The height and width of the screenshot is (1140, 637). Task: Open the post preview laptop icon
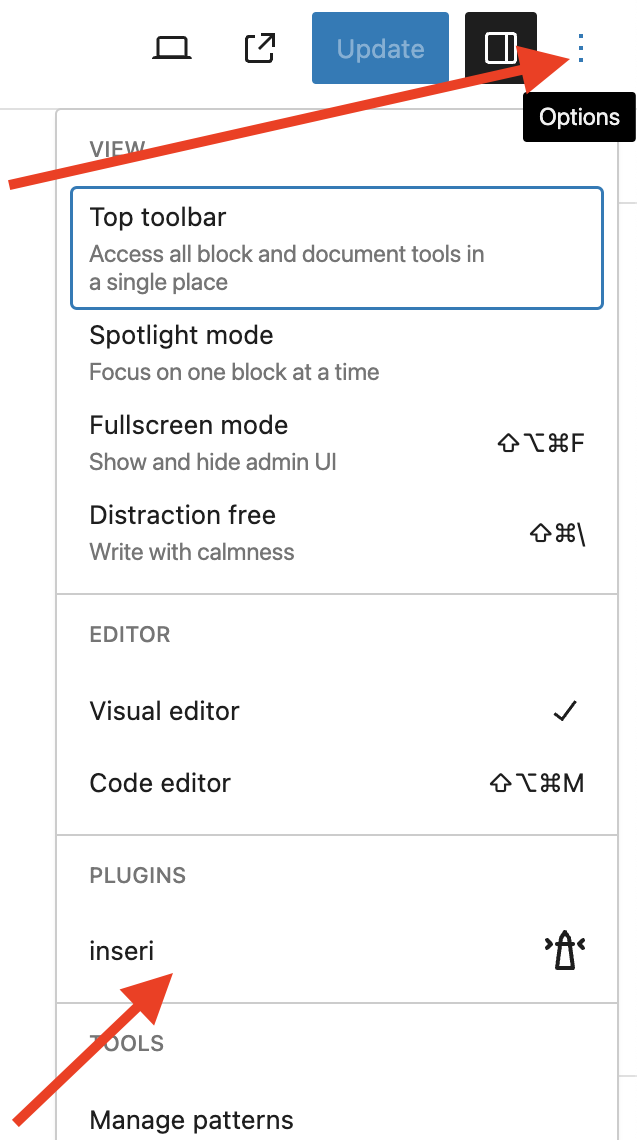point(171,47)
